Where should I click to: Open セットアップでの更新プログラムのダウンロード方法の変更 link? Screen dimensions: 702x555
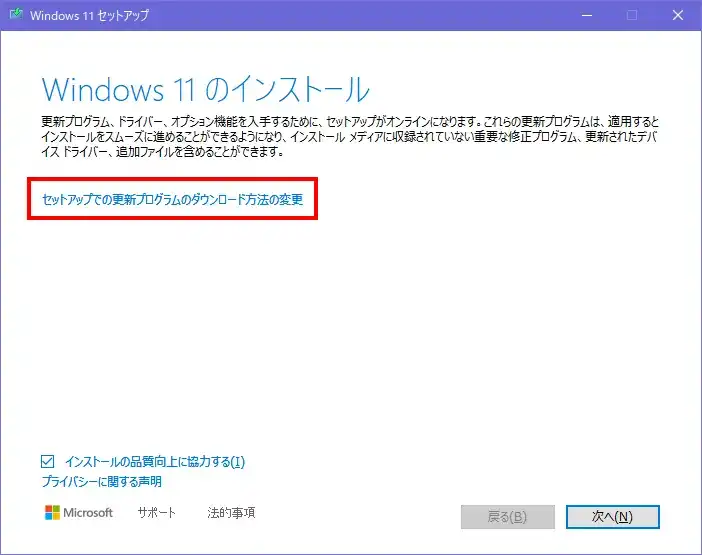click(x=172, y=200)
